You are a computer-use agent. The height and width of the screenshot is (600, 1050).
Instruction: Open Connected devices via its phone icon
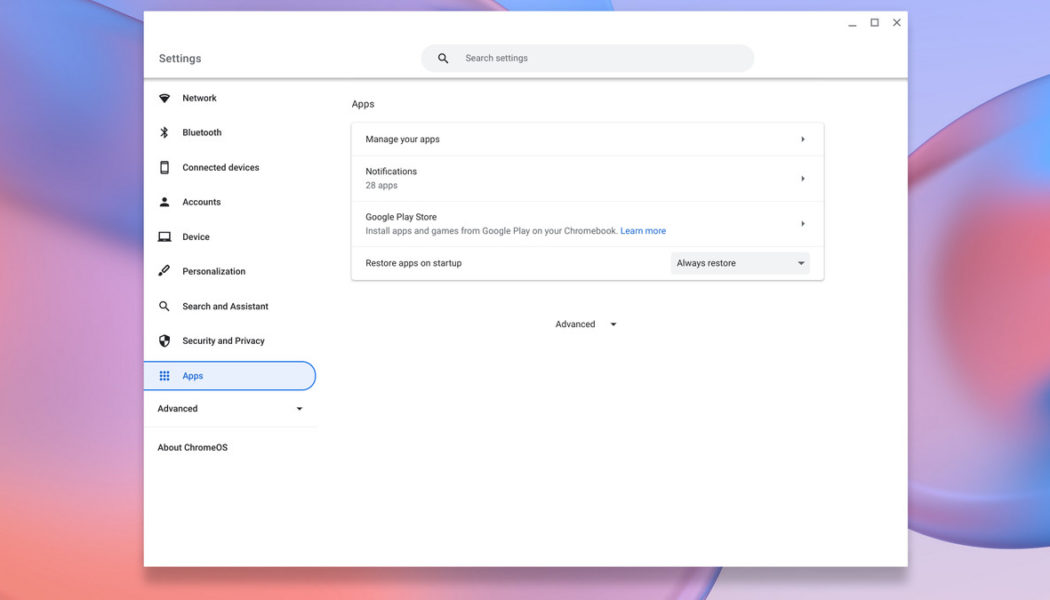(x=163, y=166)
